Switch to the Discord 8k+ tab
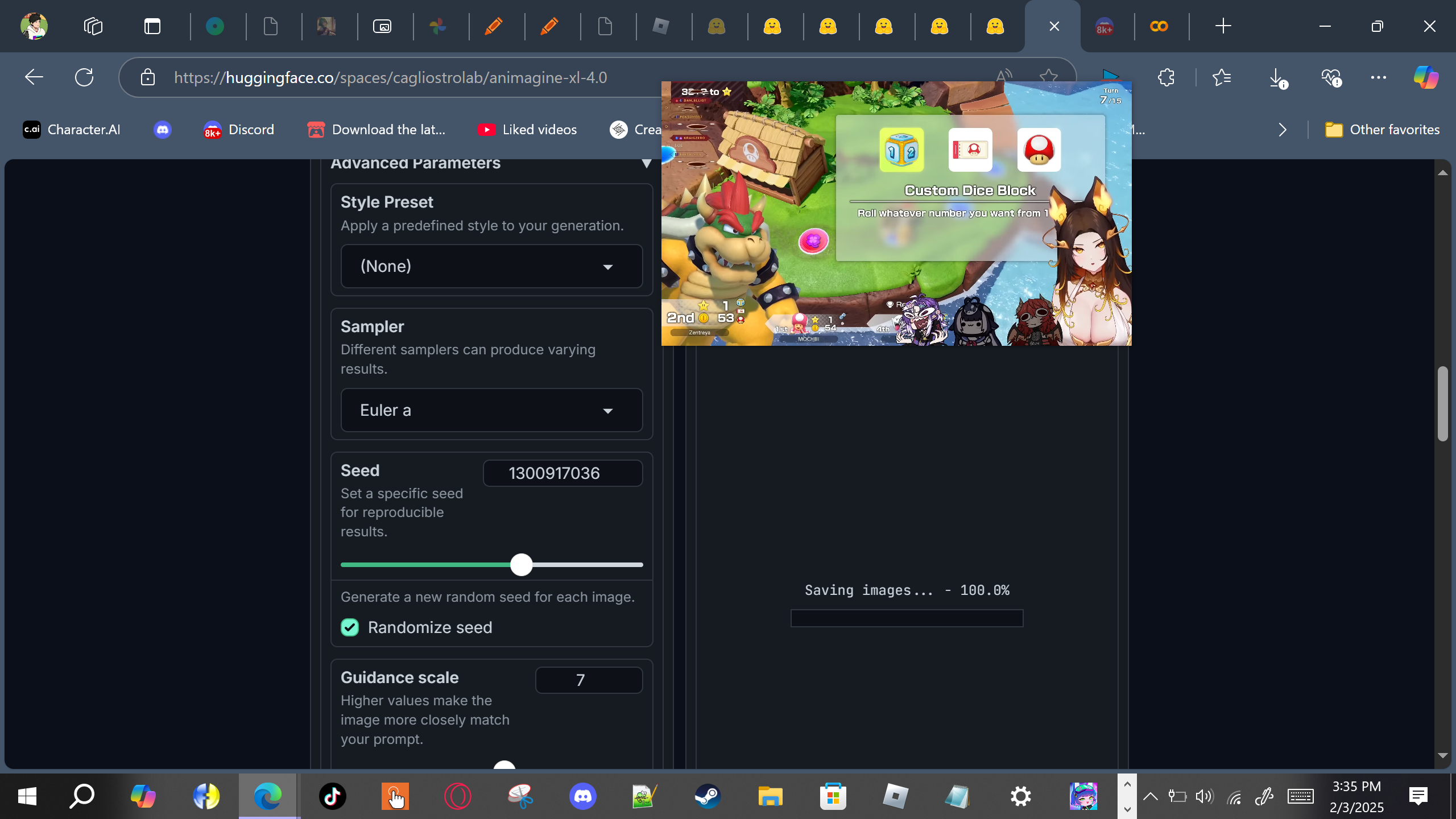 coord(1105,26)
